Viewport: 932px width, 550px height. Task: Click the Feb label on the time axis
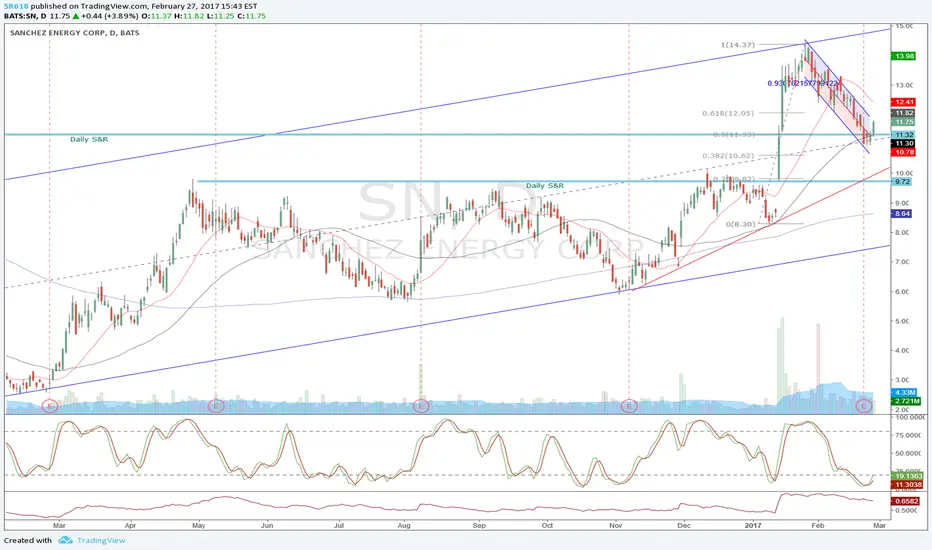pos(818,526)
